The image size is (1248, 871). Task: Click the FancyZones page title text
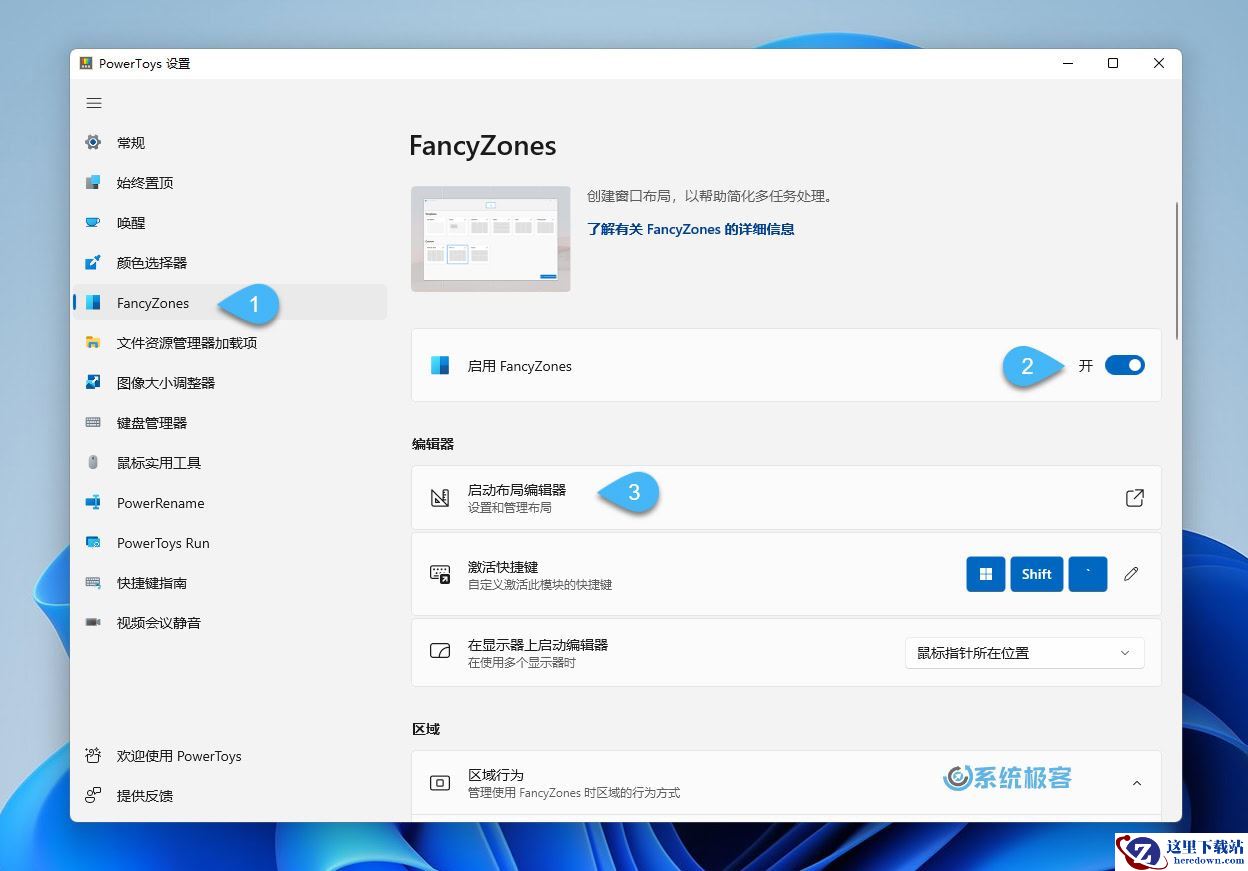pyautogui.click(x=483, y=146)
